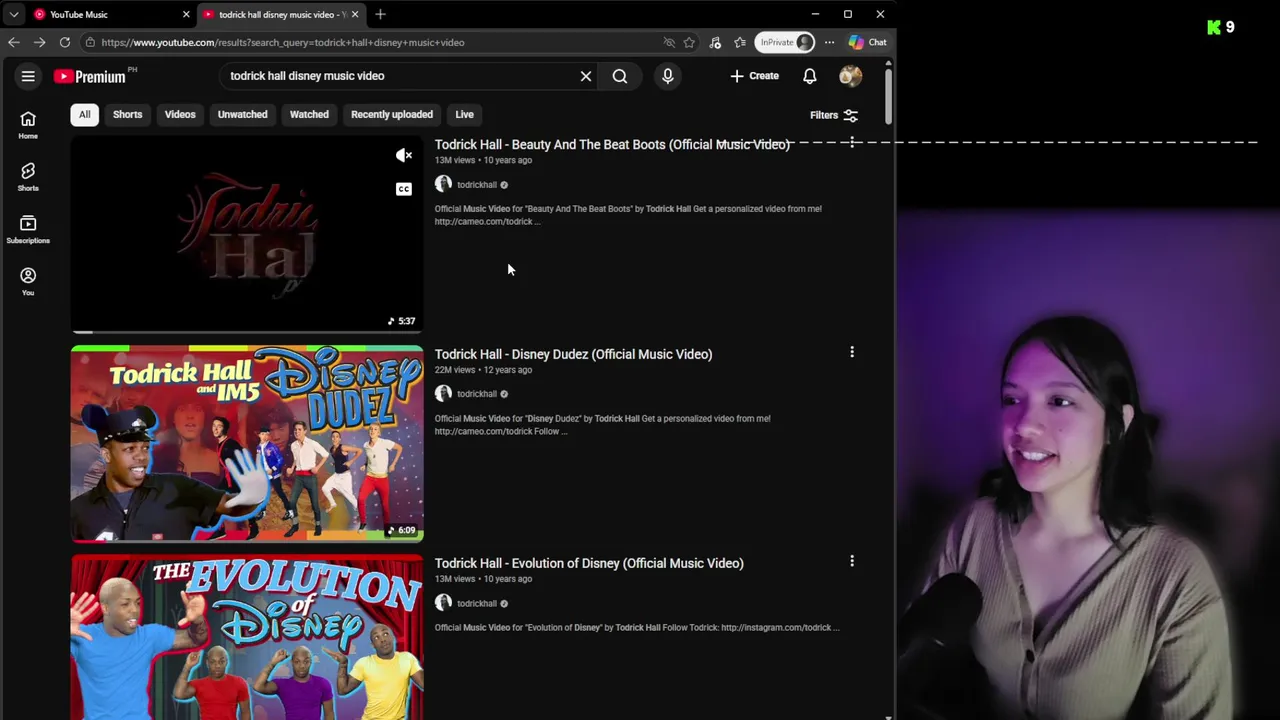
Task: Reload the page with refresh icon
Action: point(65,42)
